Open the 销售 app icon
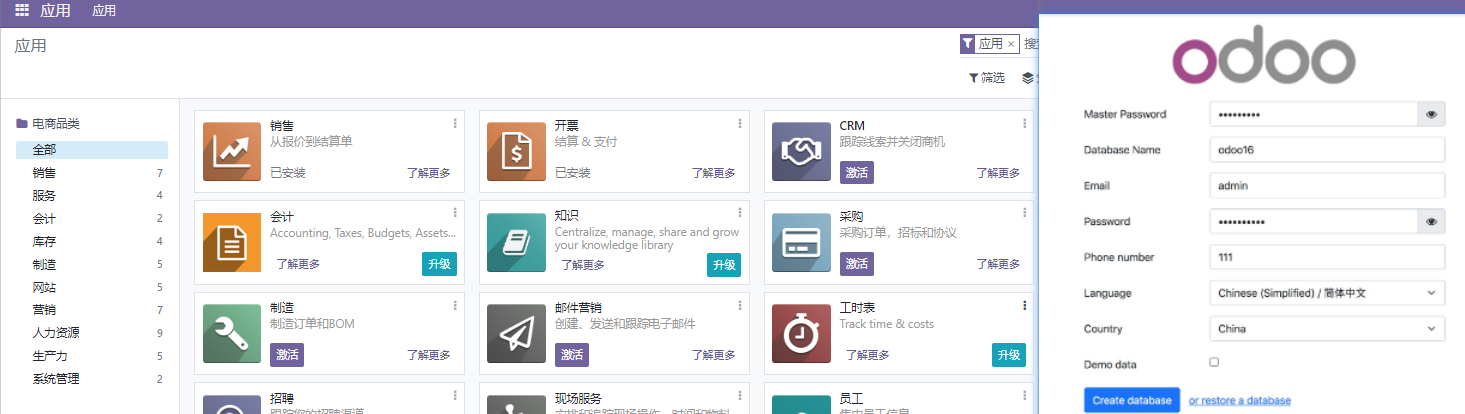The width and height of the screenshot is (1465, 414). coord(232,152)
